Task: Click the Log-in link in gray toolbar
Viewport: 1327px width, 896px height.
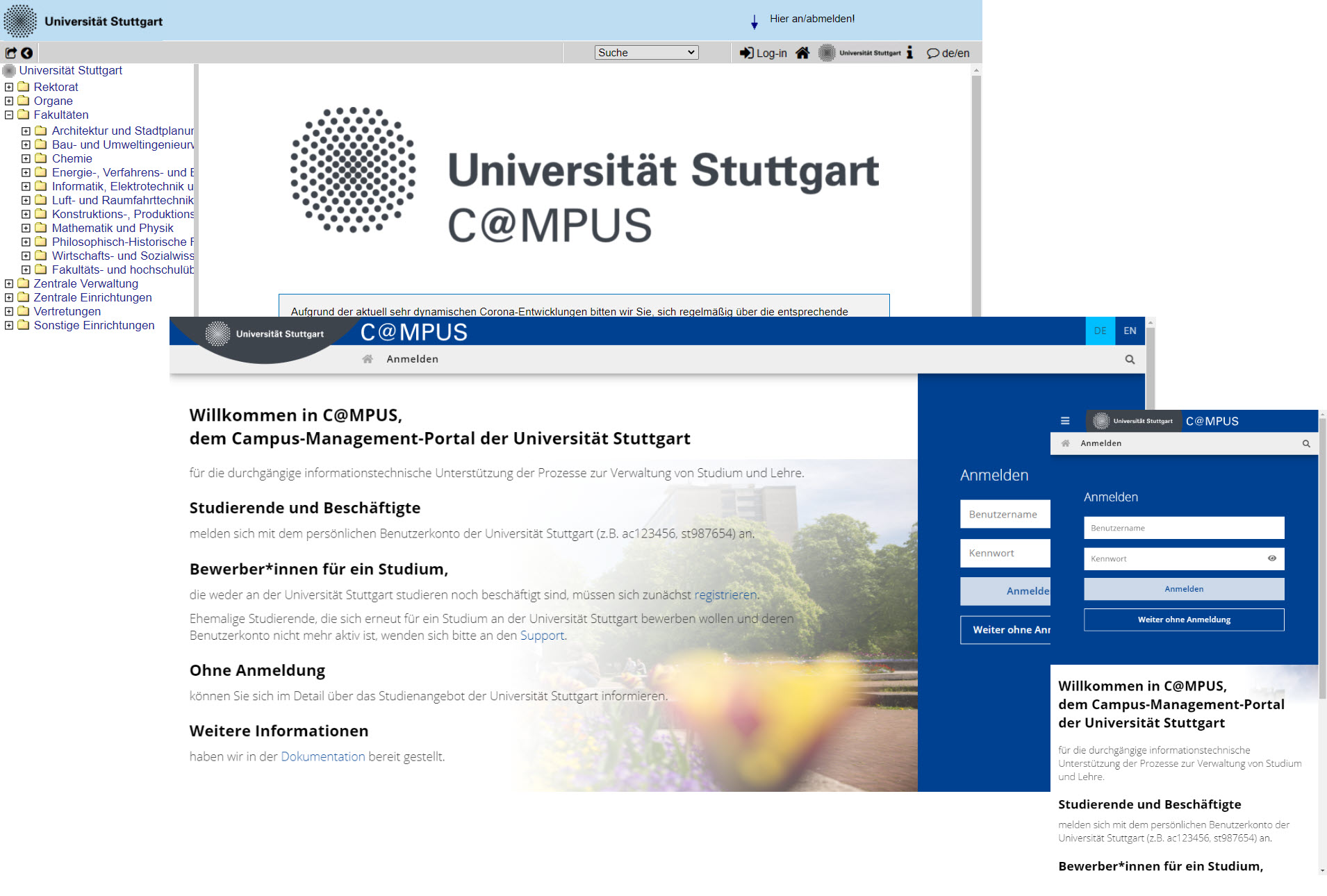Action: [x=771, y=53]
